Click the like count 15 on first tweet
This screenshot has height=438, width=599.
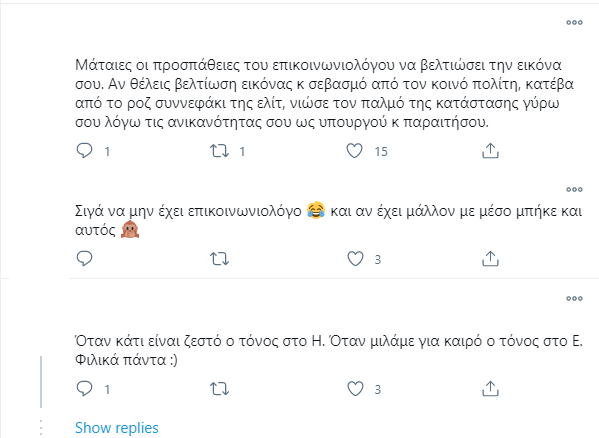[381, 152]
